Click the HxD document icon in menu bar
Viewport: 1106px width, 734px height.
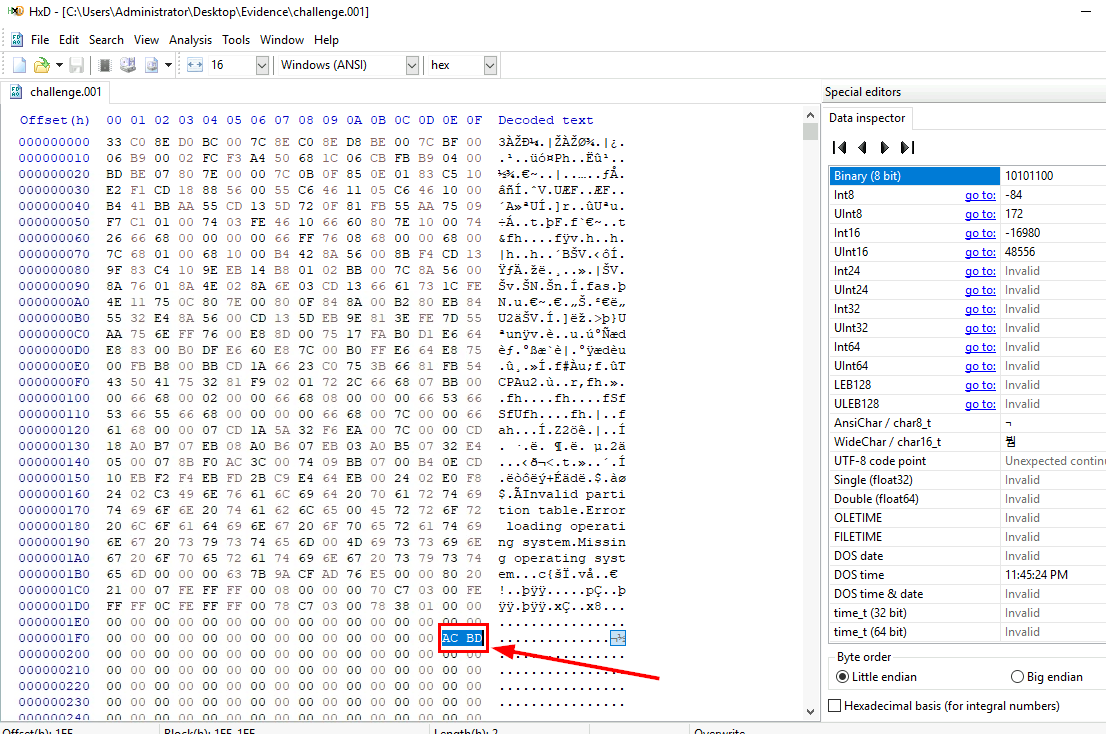[x=17, y=40]
